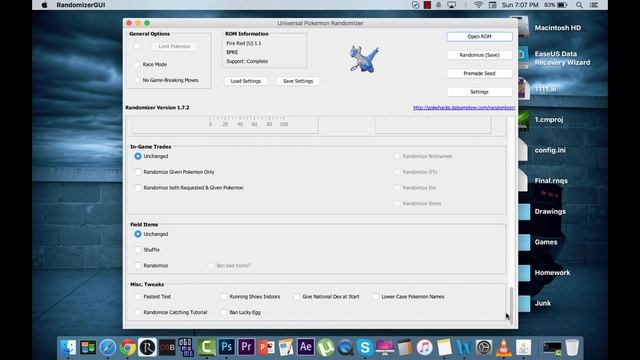Screen dimensions: 640x360
Task: Open PowerPoint from the dock
Action: (266, 347)
